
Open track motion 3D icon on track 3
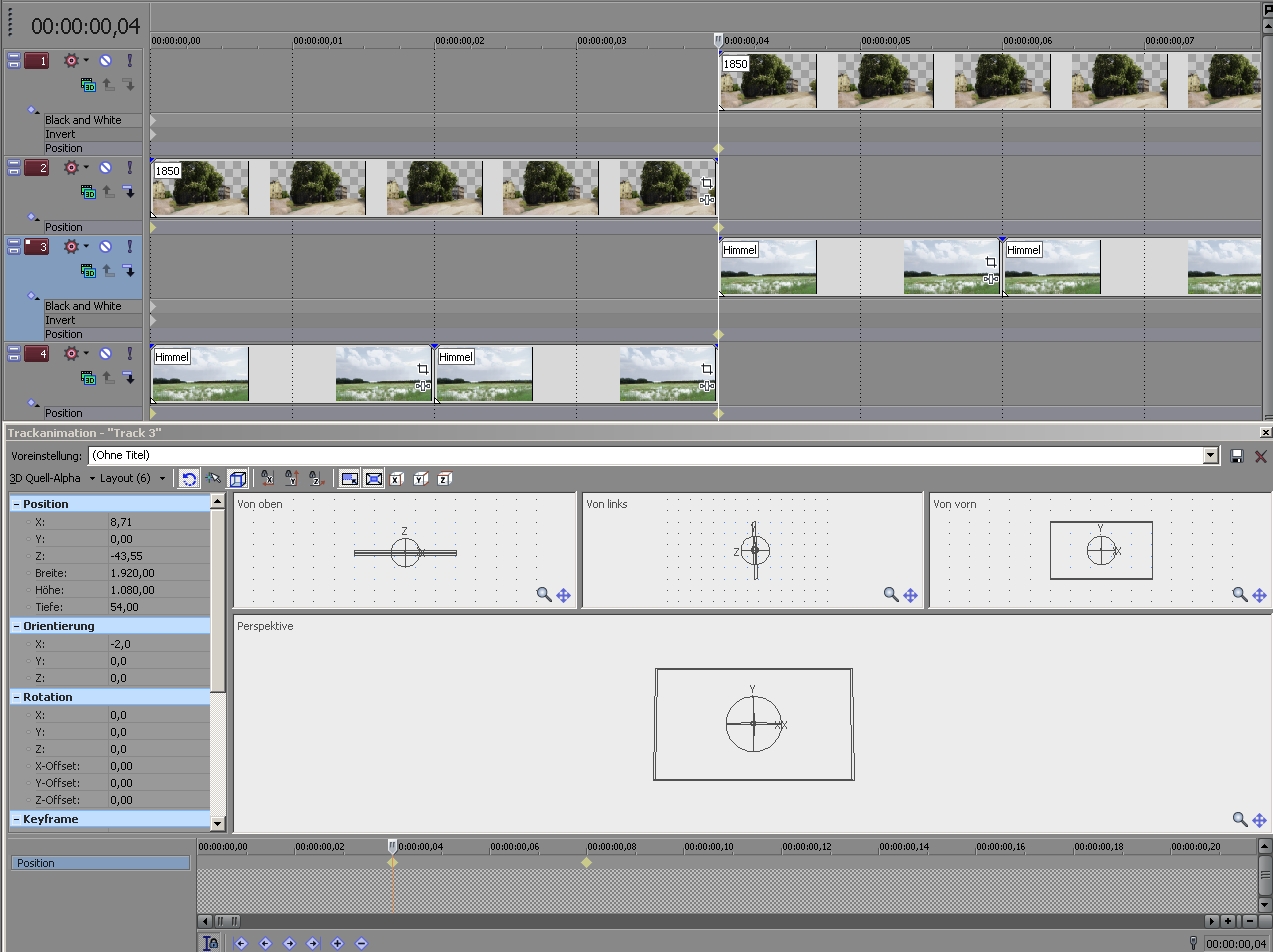[x=88, y=271]
